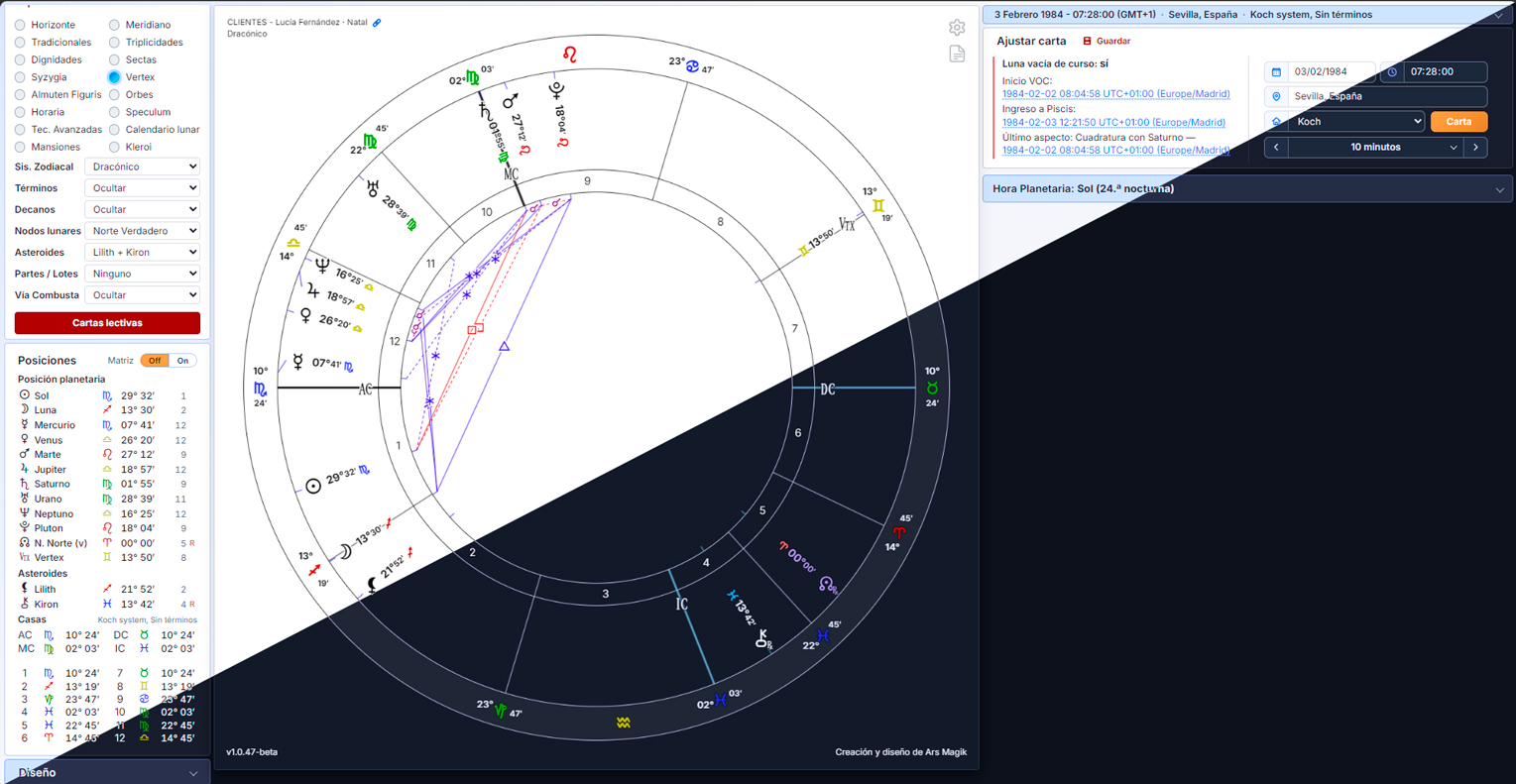Image resolution: width=1516 pixels, height=784 pixels.
Task: Click the Mercury glyph at 07°41' on the wheel
Action: [297, 362]
